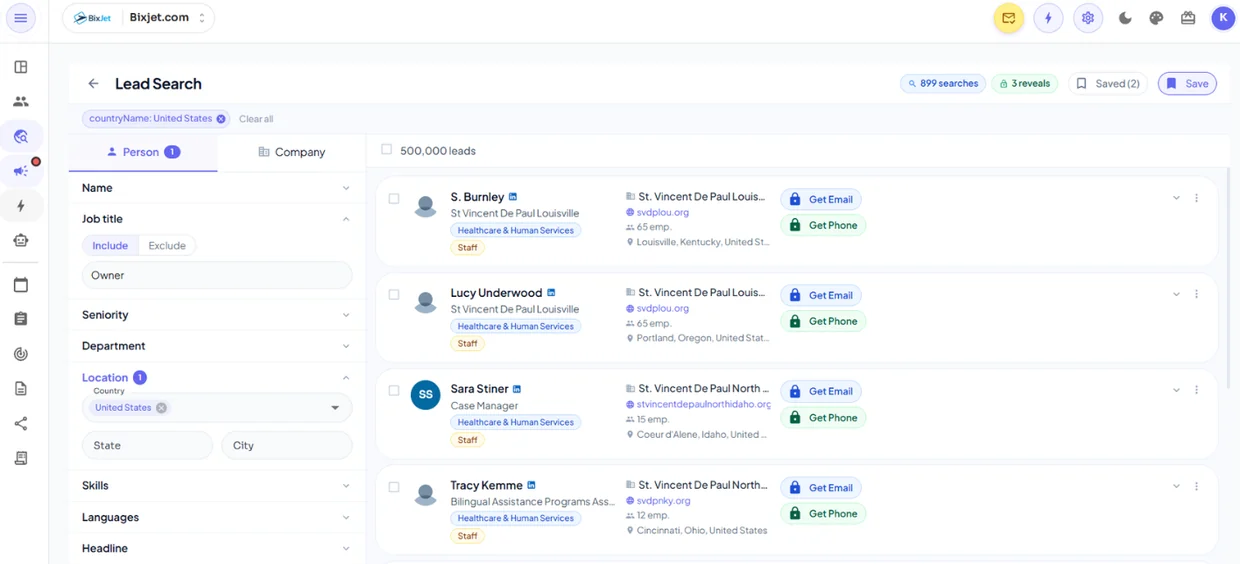Select Sara Stiner lead checkbox
Viewport: 1240px width, 564px height.
pyautogui.click(x=394, y=391)
